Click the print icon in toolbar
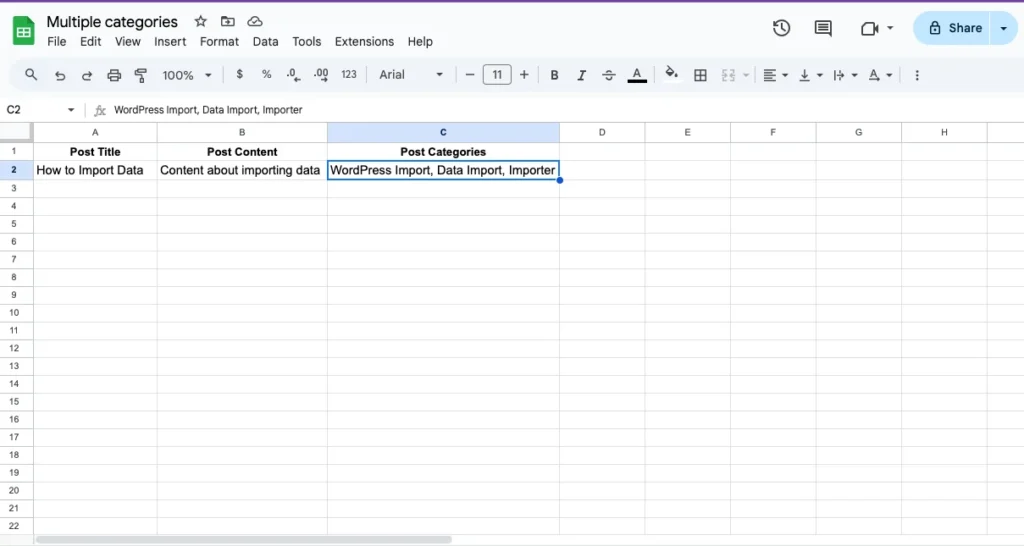This screenshot has width=1024, height=546. pyautogui.click(x=114, y=75)
